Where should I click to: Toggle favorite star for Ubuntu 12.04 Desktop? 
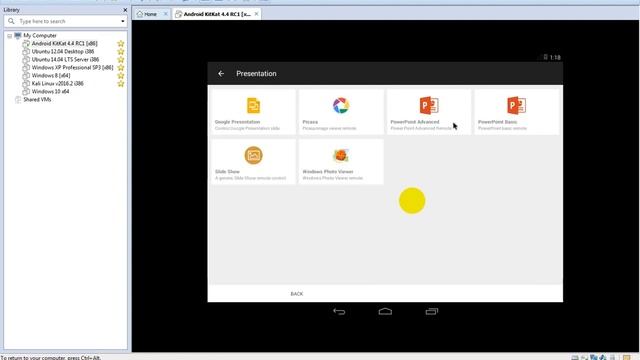point(121,51)
